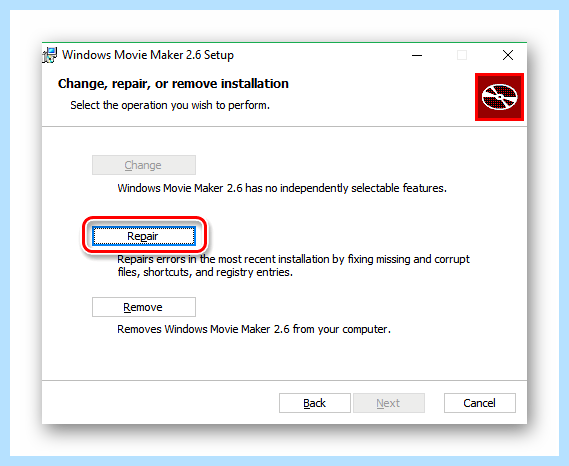Click 'Removes Windows Movie Maker 2.6' description
The image size is (569, 466).
pos(254,329)
